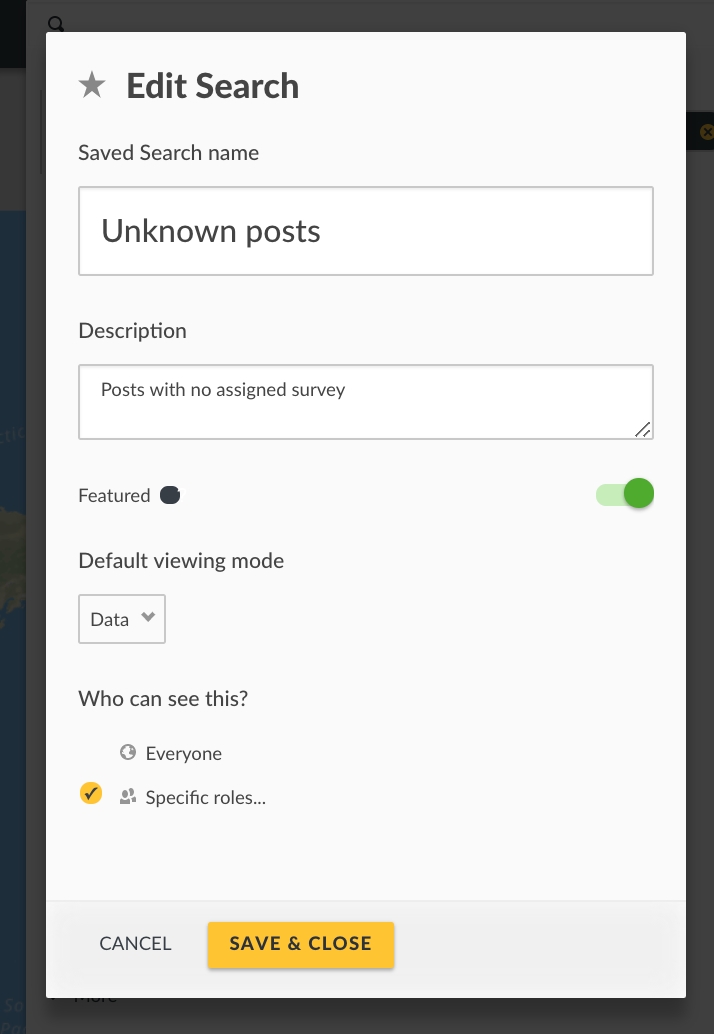Click the yellow checkmark icon for Specific roles

(x=91, y=794)
